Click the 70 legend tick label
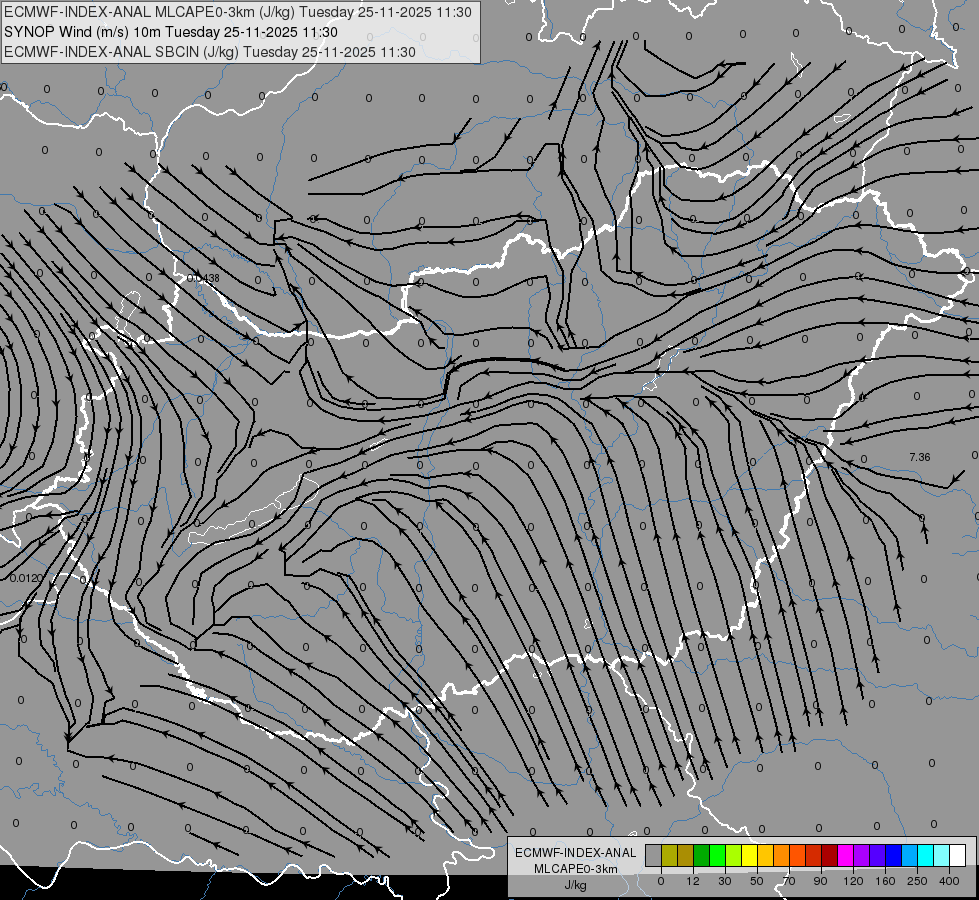Viewport: 979px width, 900px height. point(789,881)
